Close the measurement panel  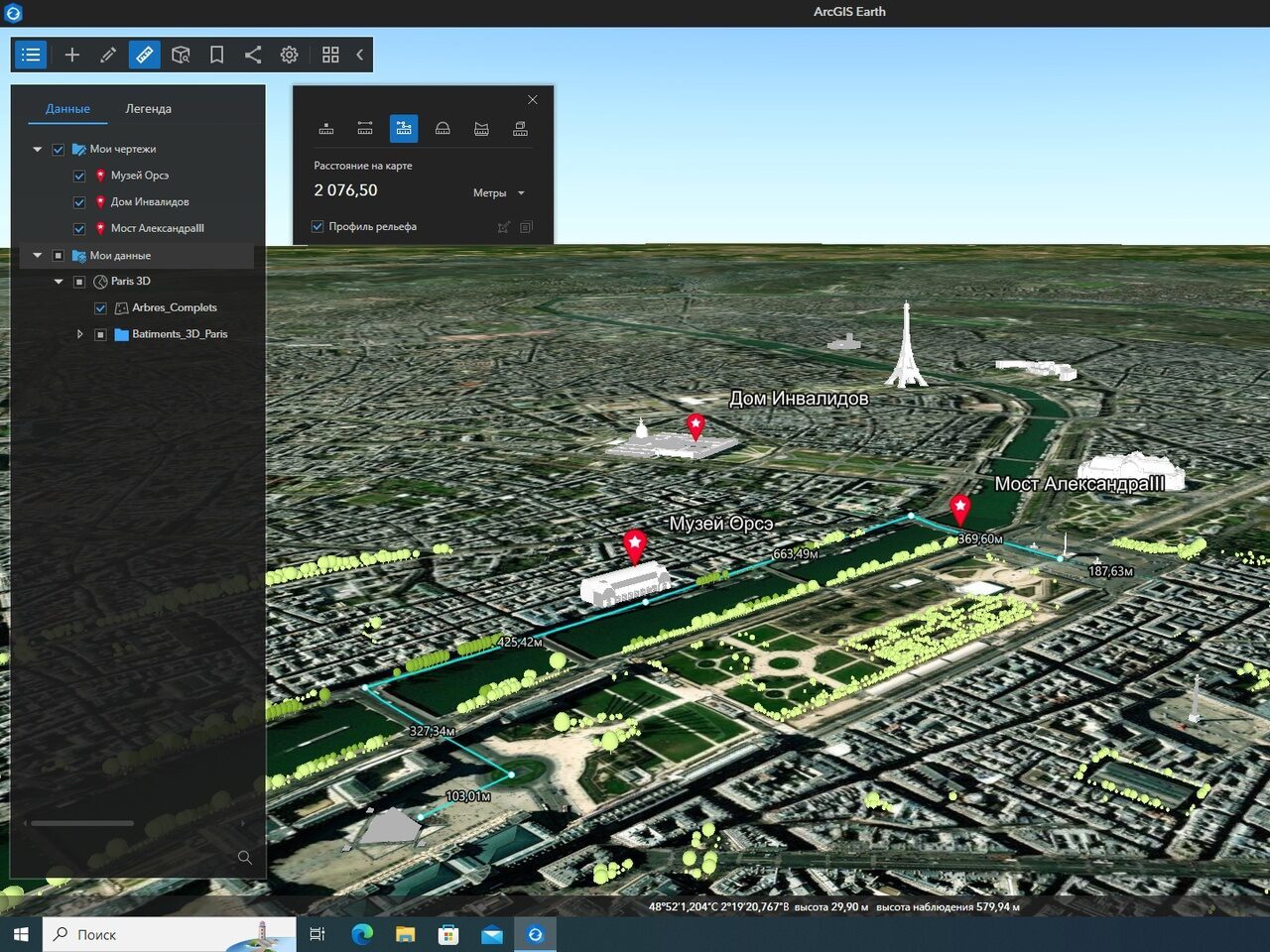point(533,99)
